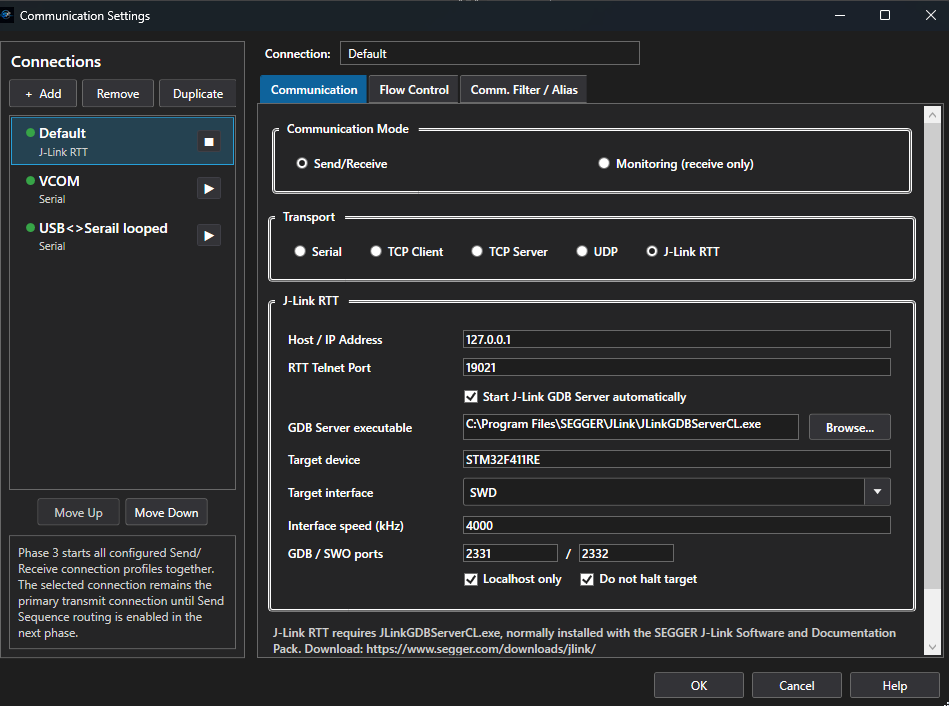Maximize the Communication Settings window
Image resolution: width=949 pixels, height=706 pixels.
885,15
